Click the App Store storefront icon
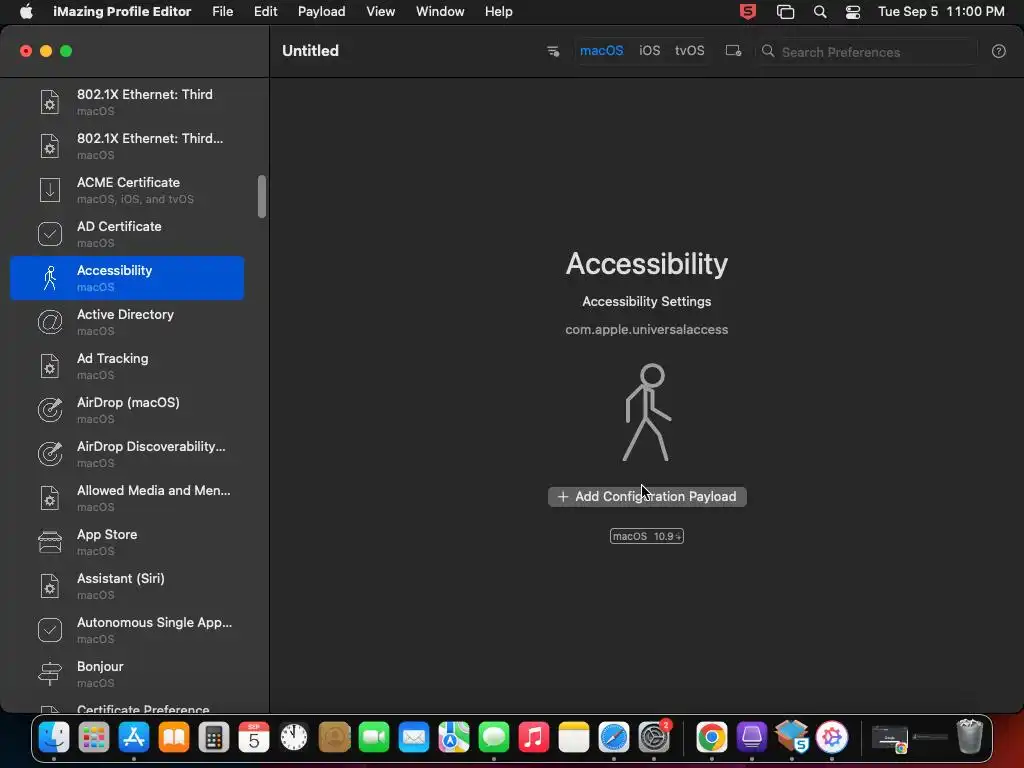1024x768 pixels. 50,542
